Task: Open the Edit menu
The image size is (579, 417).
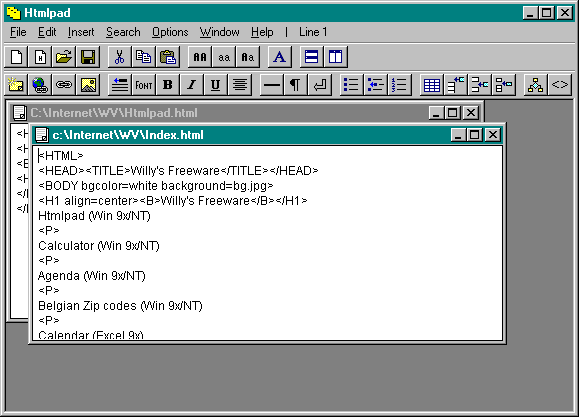Action: [x=47, y=33]
